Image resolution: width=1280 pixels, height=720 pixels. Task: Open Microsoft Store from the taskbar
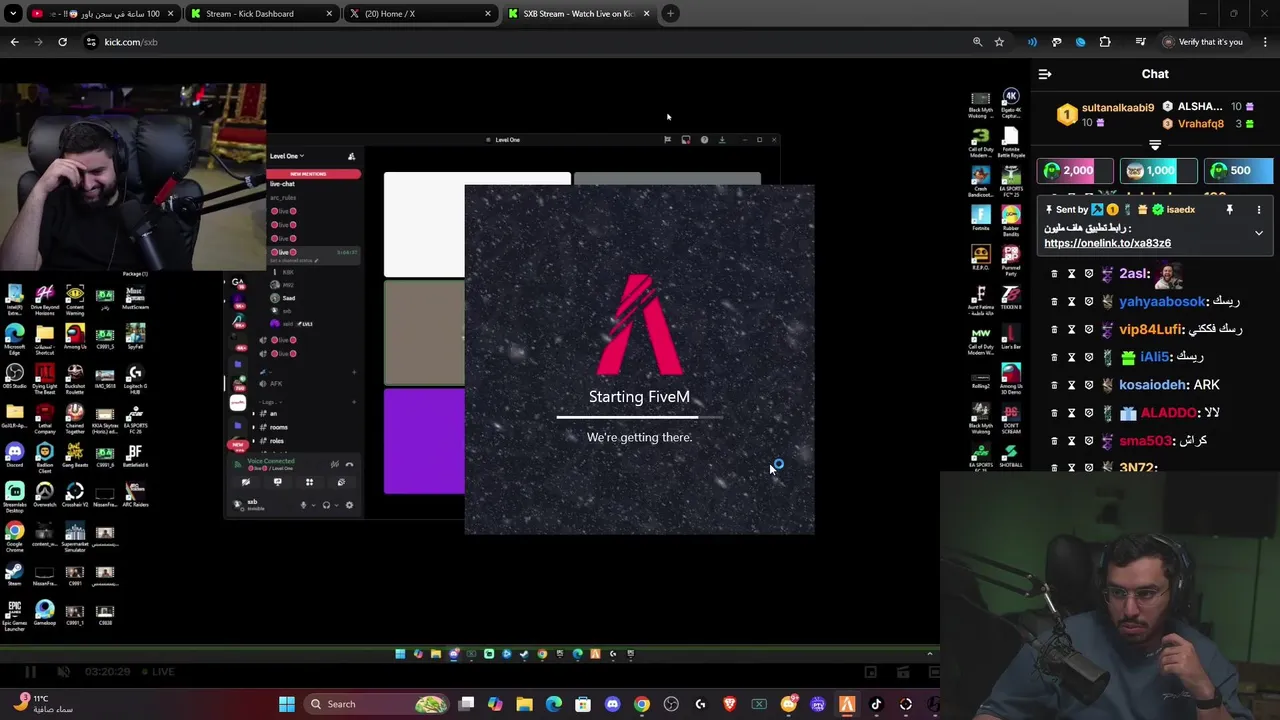(583, 704)
